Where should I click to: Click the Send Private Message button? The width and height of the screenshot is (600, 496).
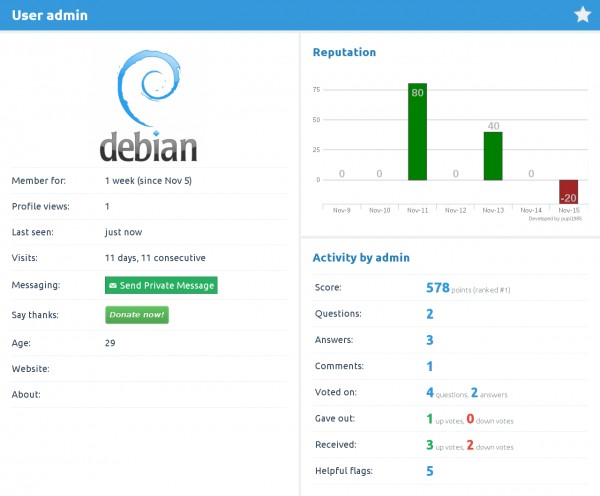161,285
